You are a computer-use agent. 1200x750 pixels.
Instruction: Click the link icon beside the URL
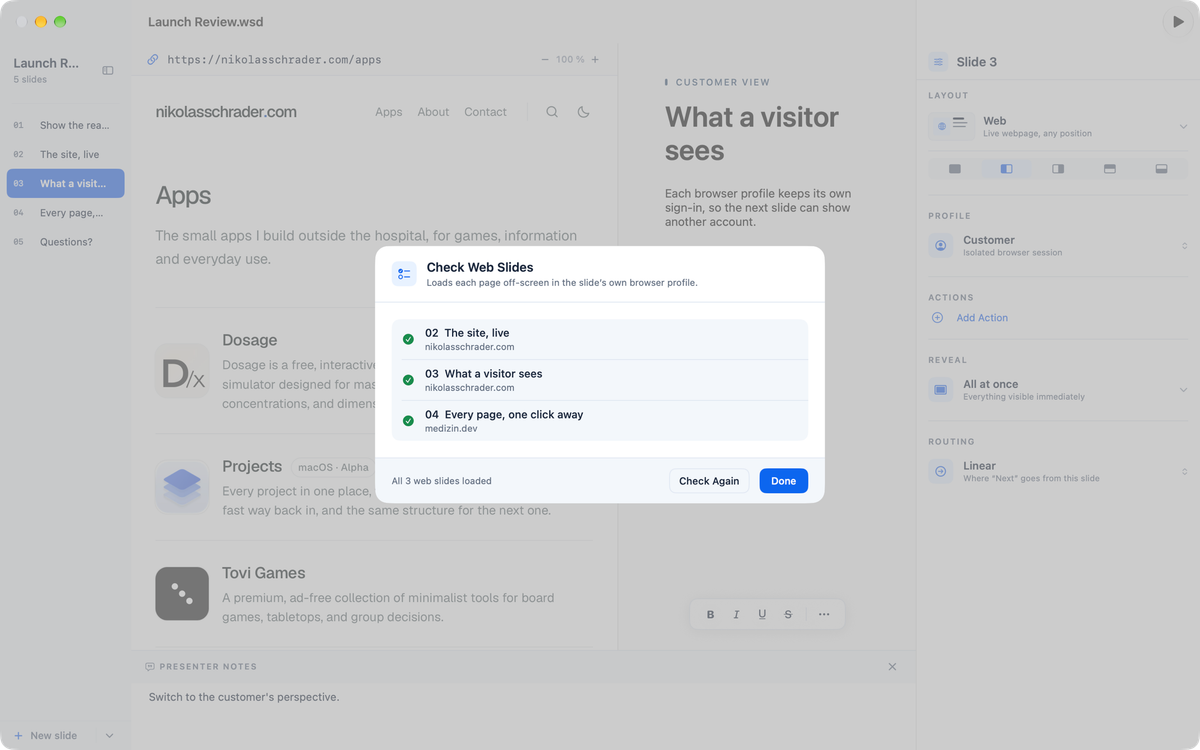[x=153, y=60]
